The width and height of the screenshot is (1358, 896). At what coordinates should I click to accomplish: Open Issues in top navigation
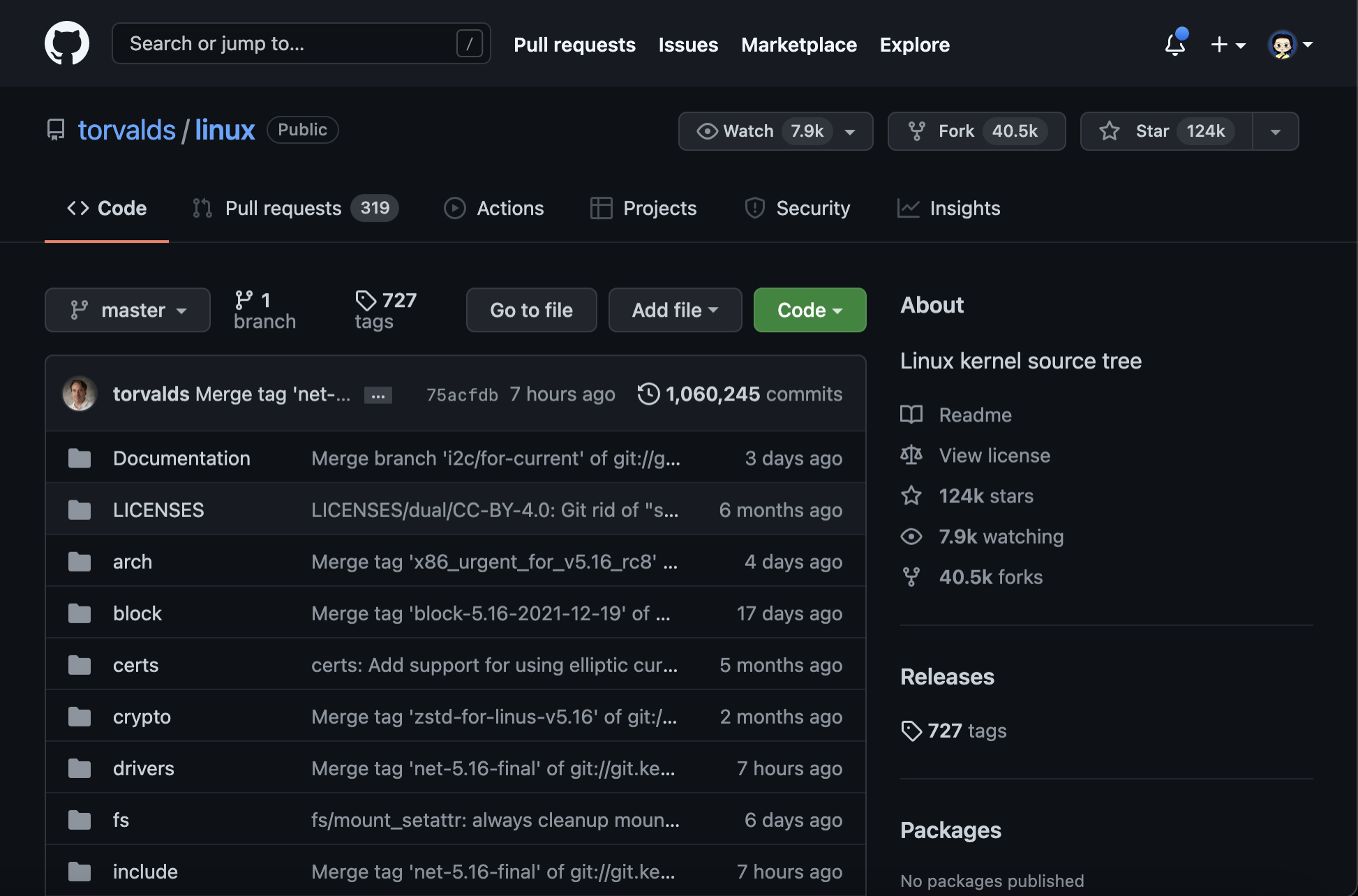tap(688, 45)
